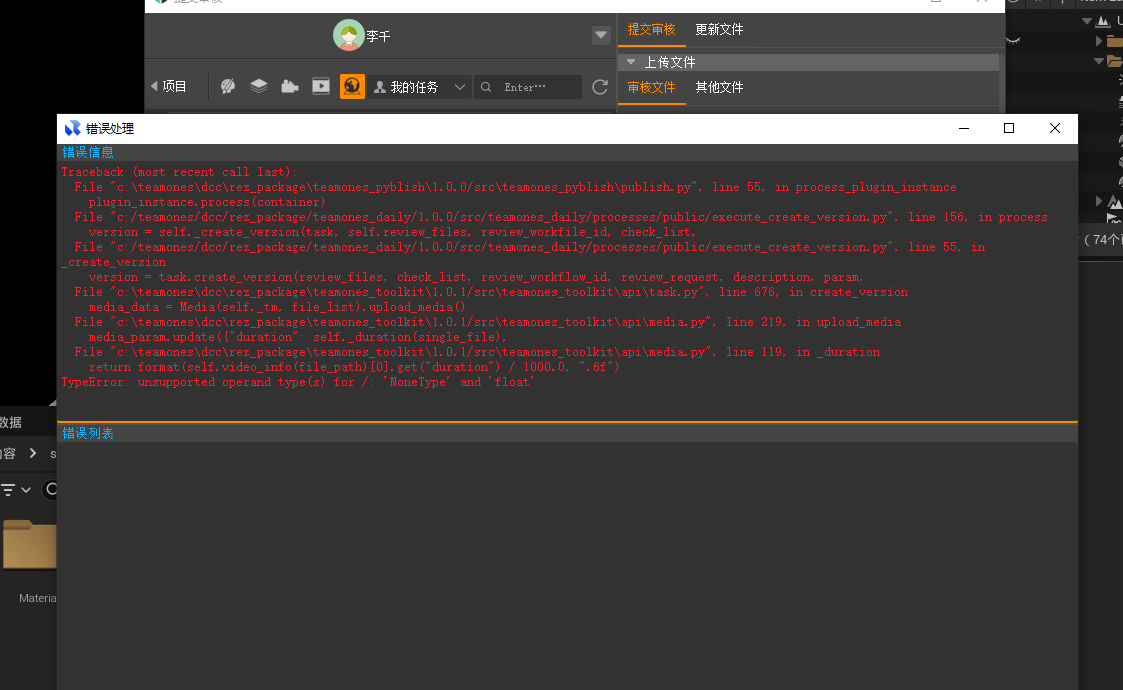Close the 错误处理 error dialog
This screenshot has width=1123, height=690.
1054,128
